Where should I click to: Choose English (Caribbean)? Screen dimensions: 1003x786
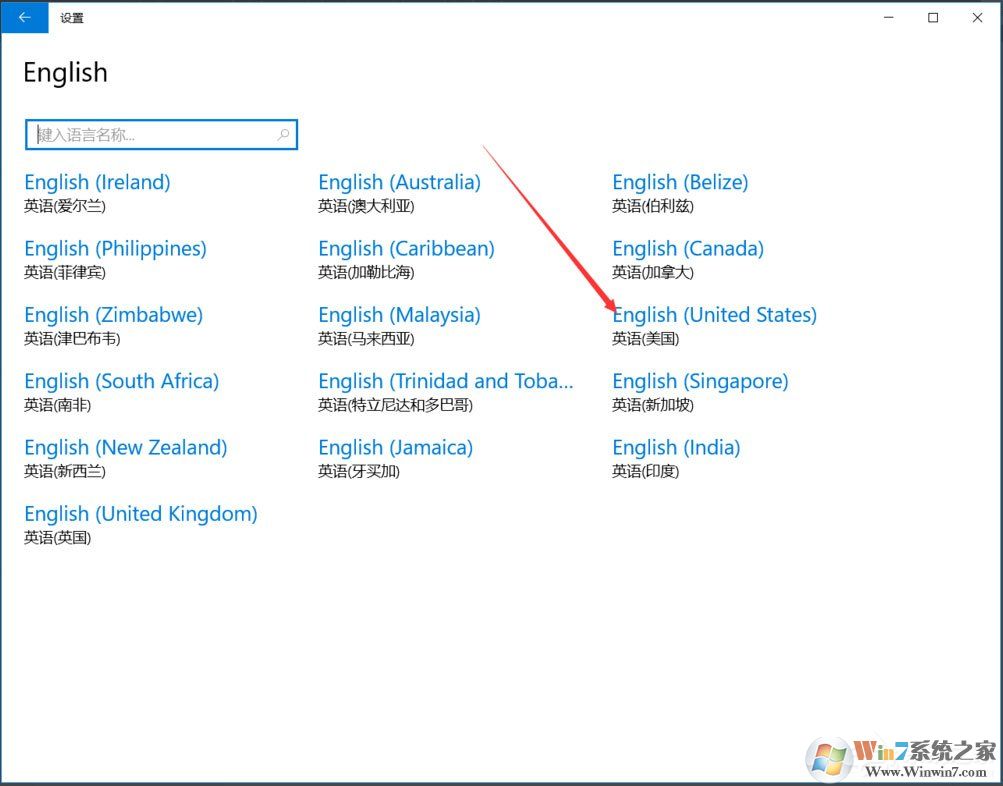pyautogui.click(x=406, y=249)
